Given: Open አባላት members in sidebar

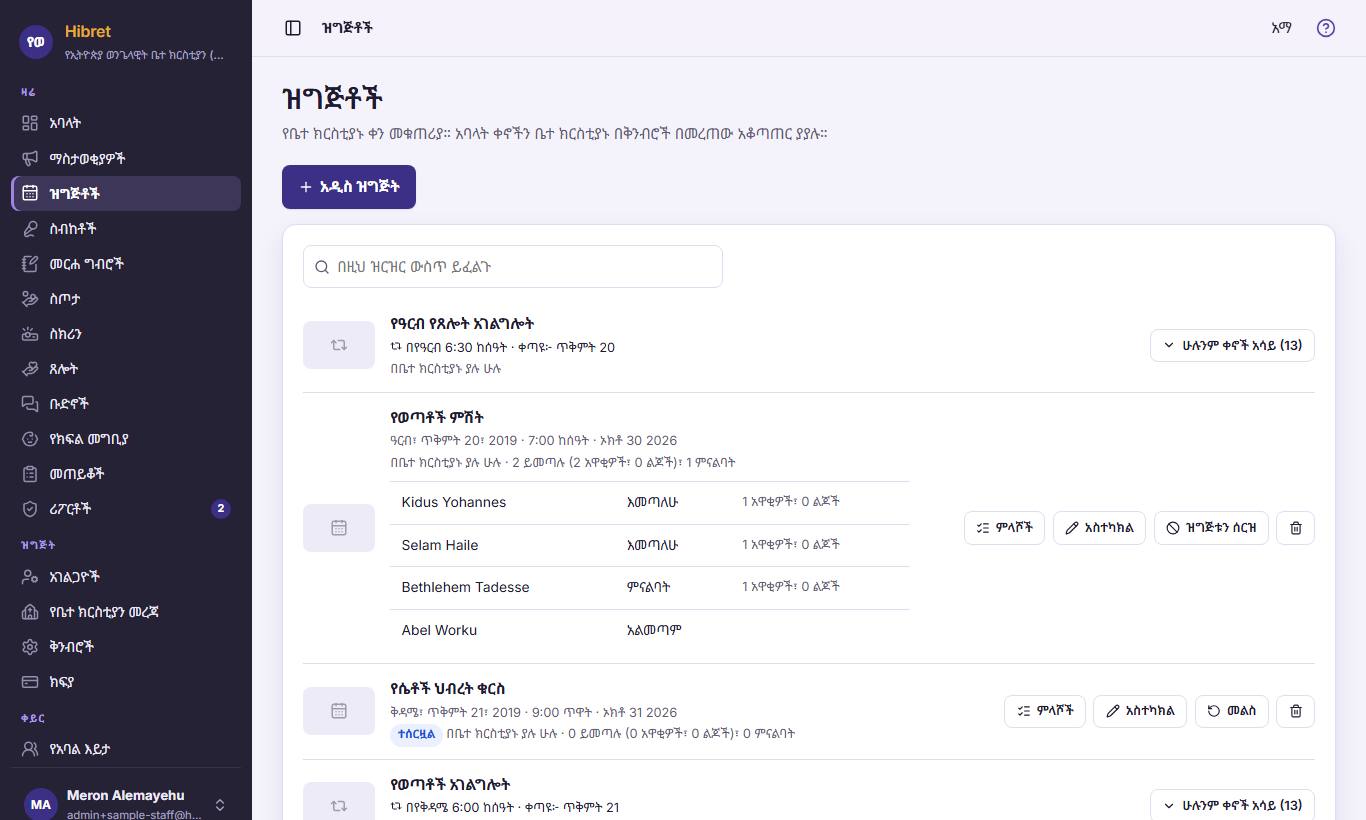Looking at the screenshot, I should (126, 123).
